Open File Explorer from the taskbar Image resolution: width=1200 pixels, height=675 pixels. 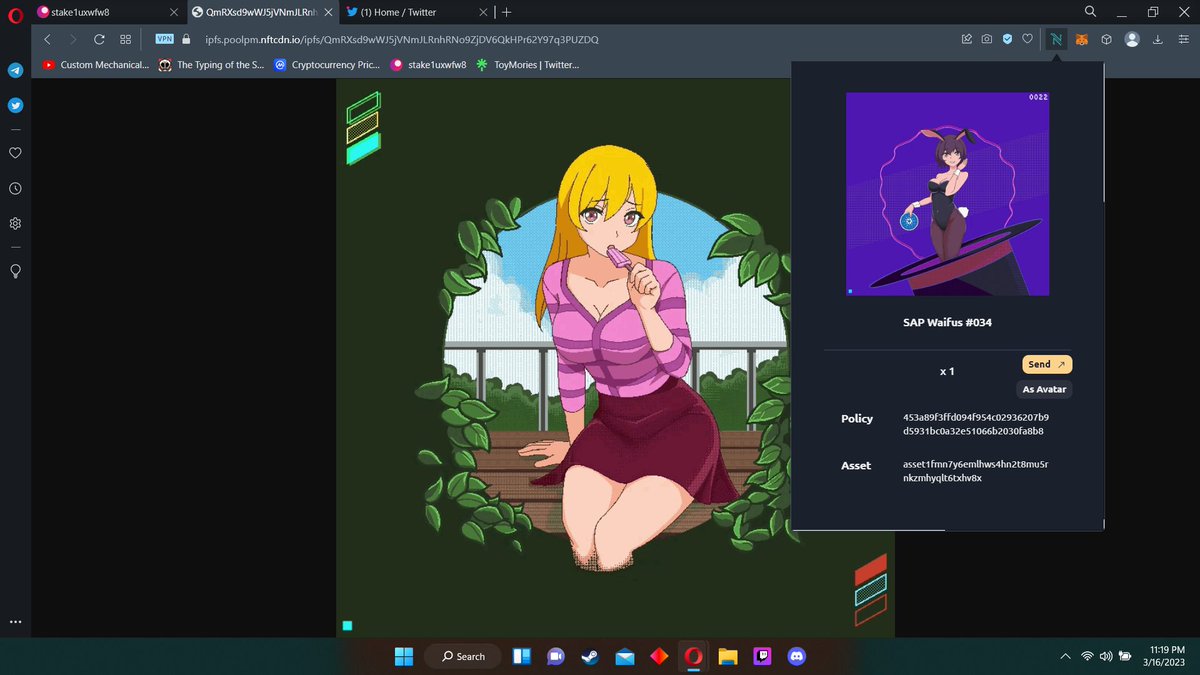(x=728, y=656)
